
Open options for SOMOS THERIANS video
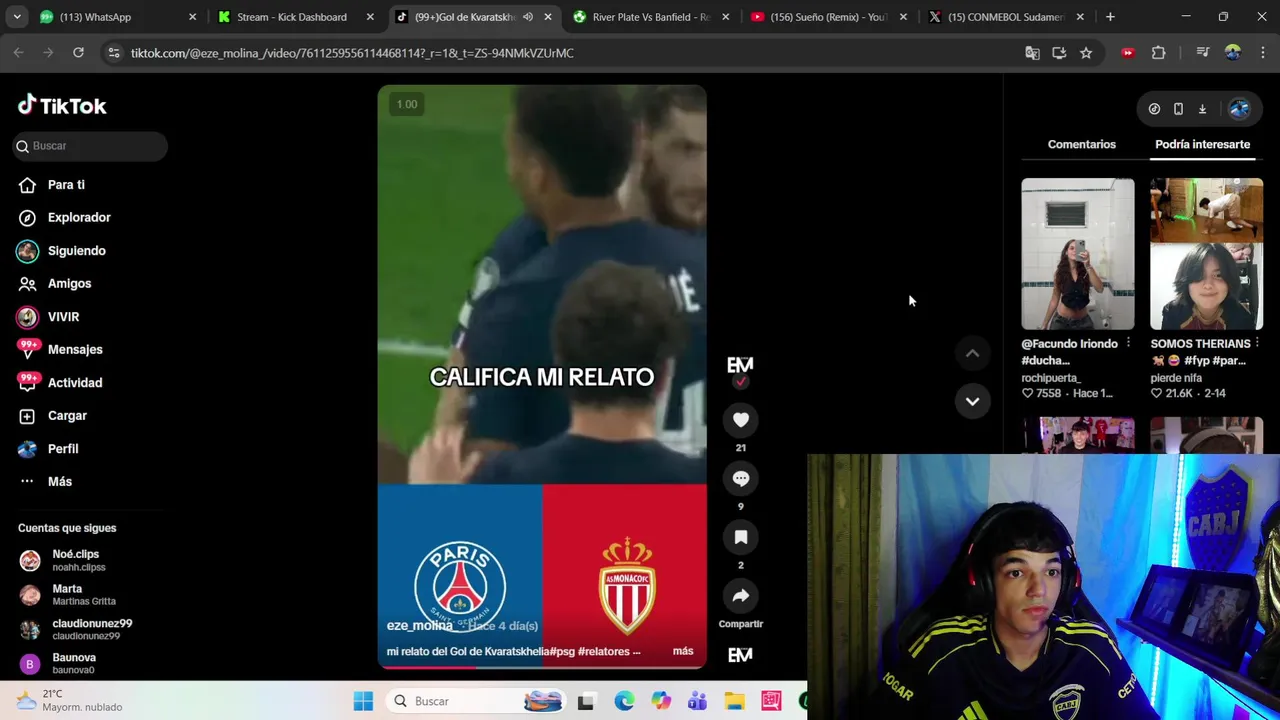[x=1257, y=343]
